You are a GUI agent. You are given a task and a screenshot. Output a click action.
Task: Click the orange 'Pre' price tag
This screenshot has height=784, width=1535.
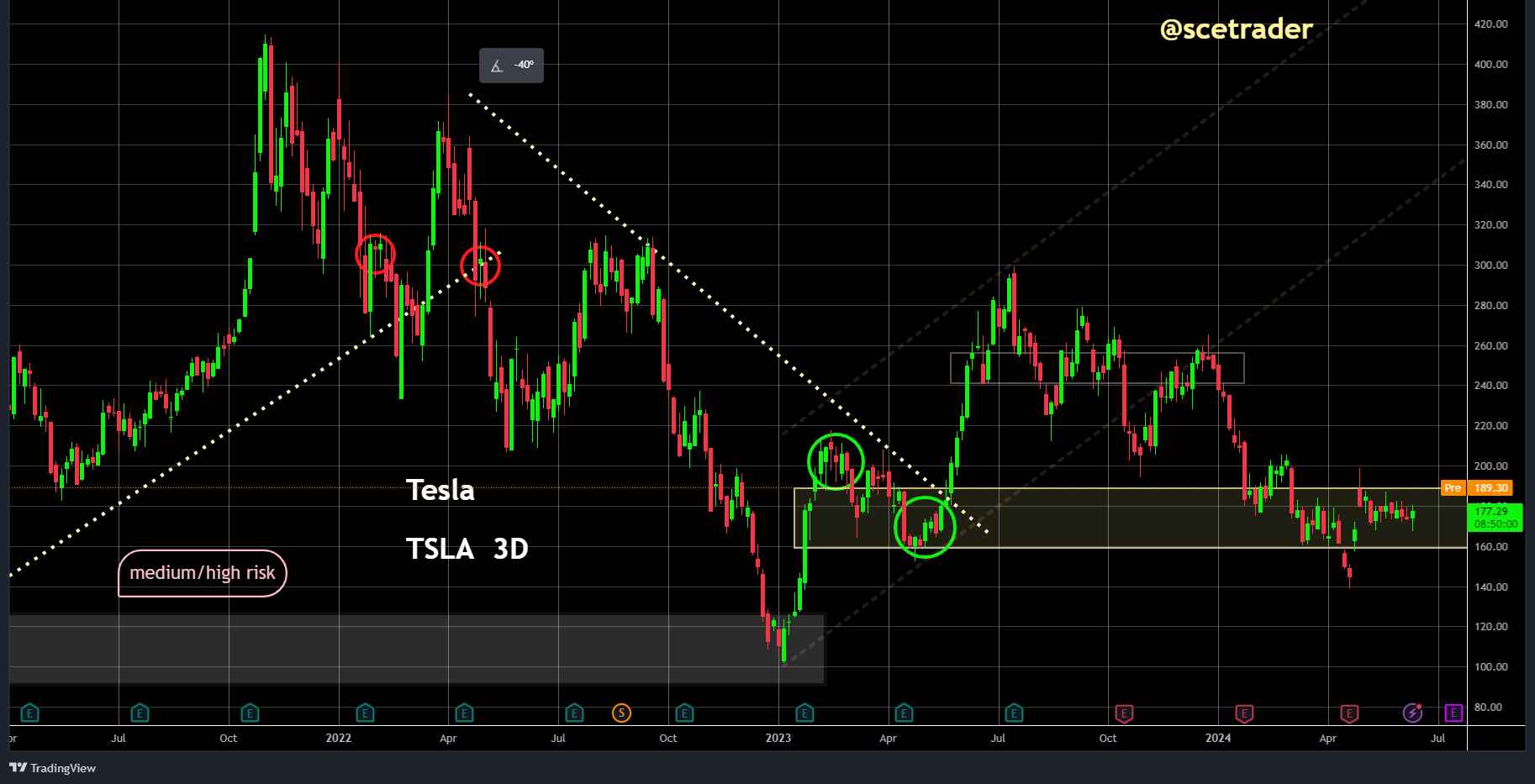[x=1453, y=488]
